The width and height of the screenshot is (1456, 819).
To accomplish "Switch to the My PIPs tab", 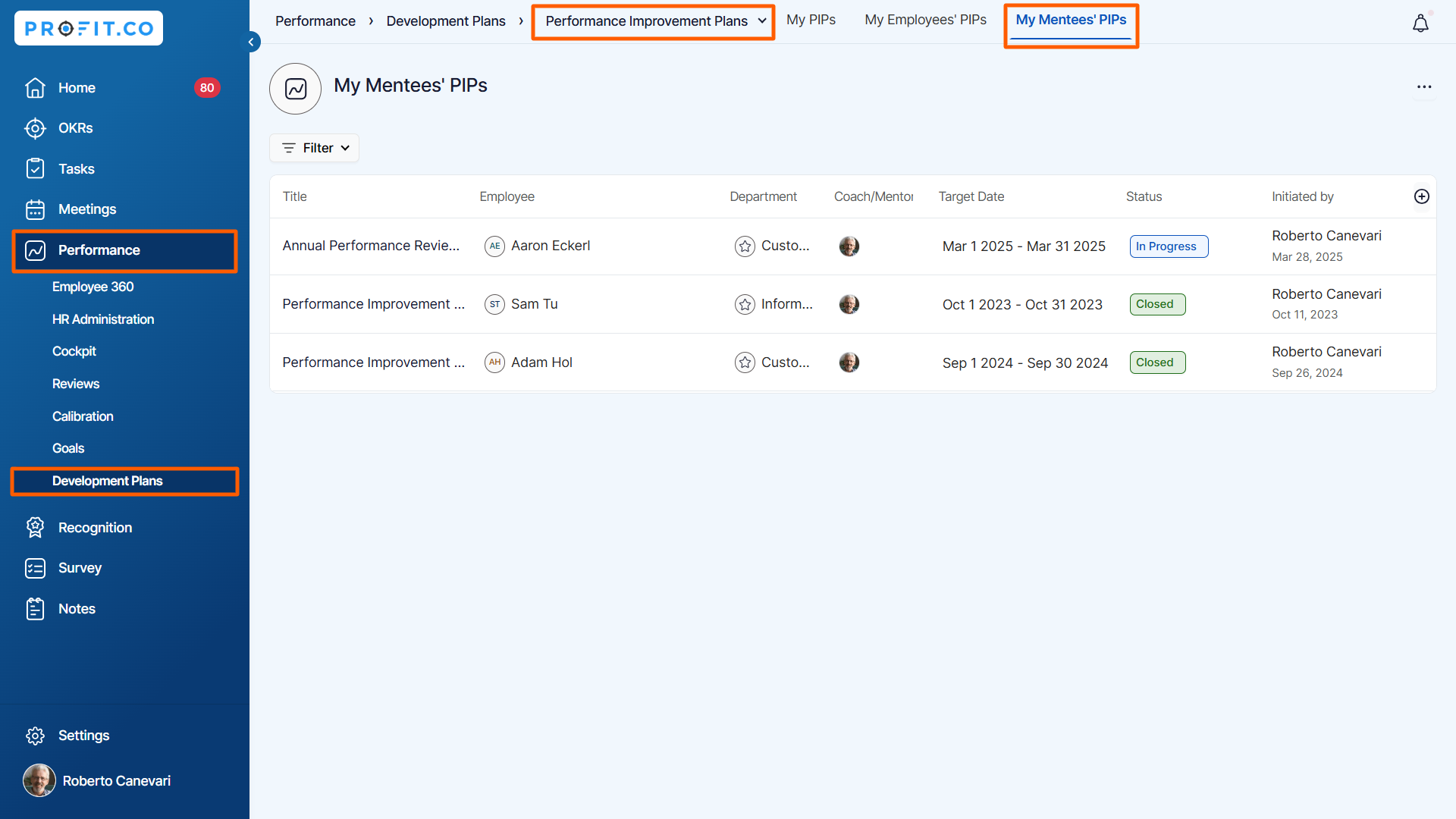I will [x=811, y=20].
